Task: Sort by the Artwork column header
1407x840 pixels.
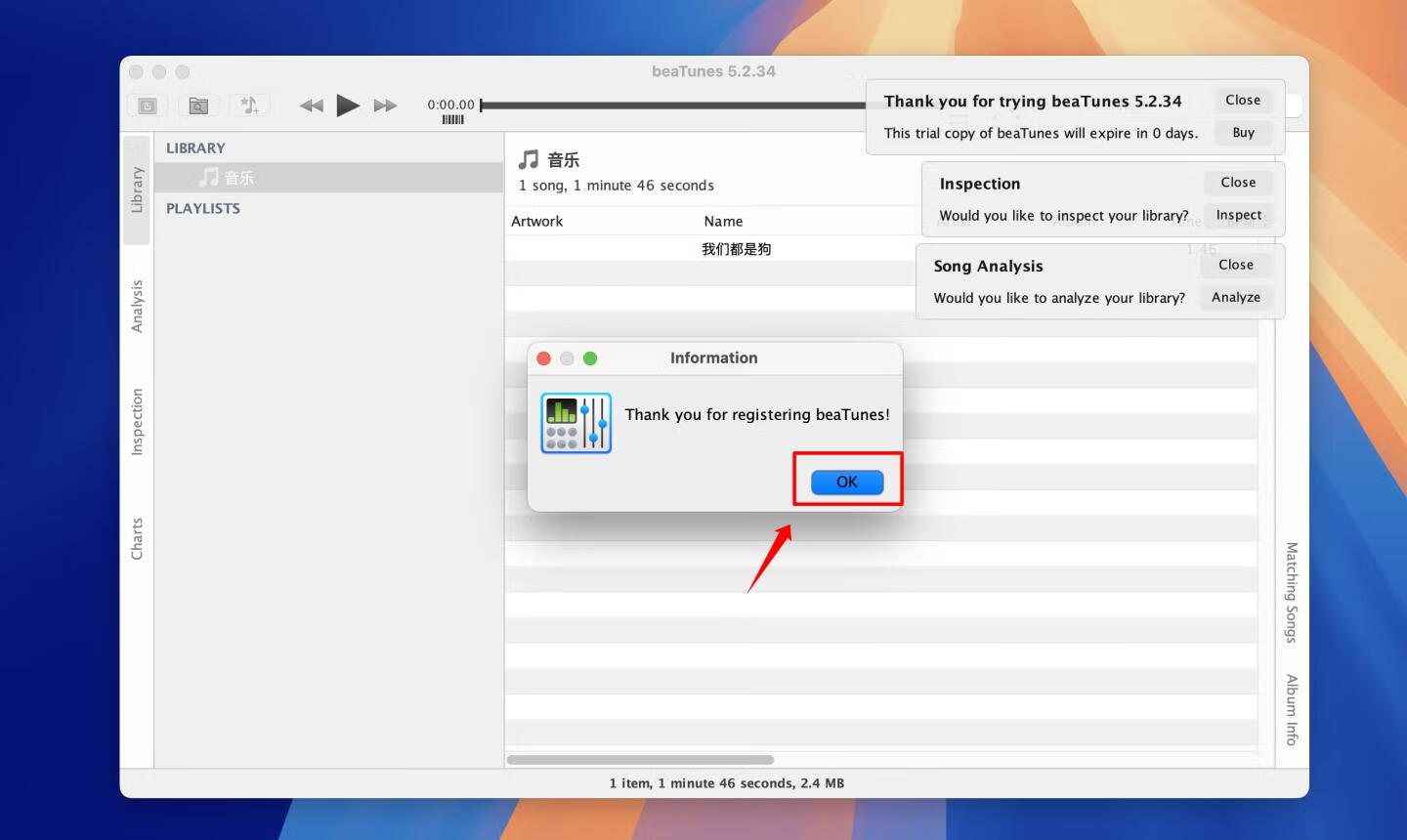Action: coord(537,222)
